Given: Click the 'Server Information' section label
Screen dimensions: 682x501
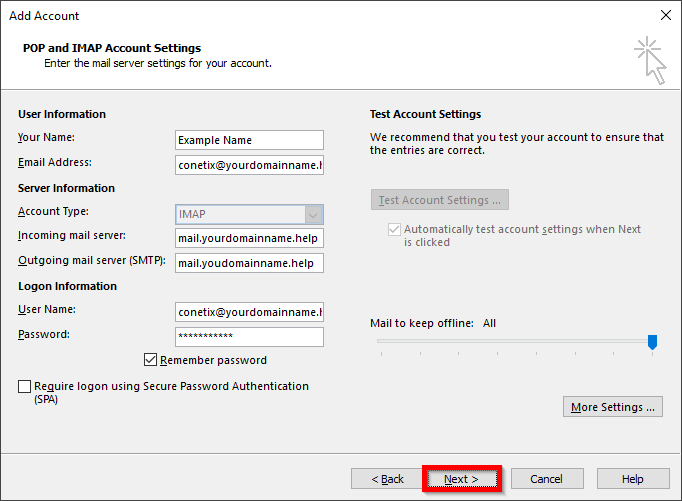Looking at the screenshot, I should tap(66, 188).
